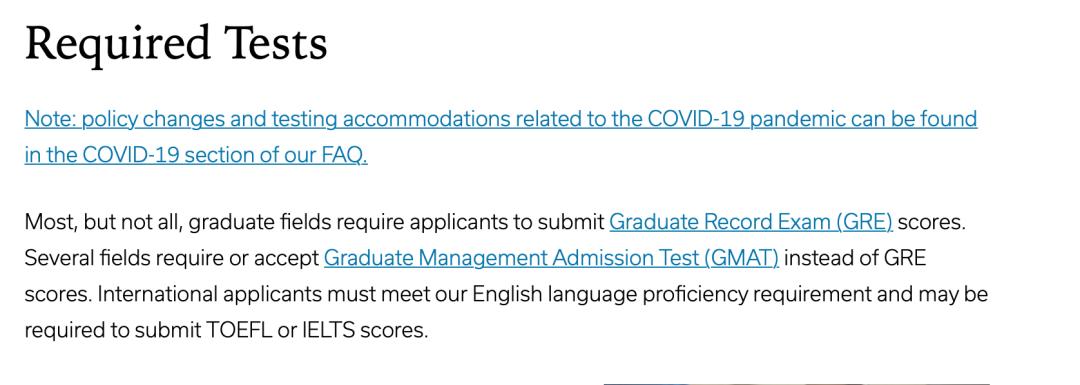The width and height of the screenshot is (1080, 385).
Task: Follow the COVID-19 policy changes note link
Action: click(501, 137)
